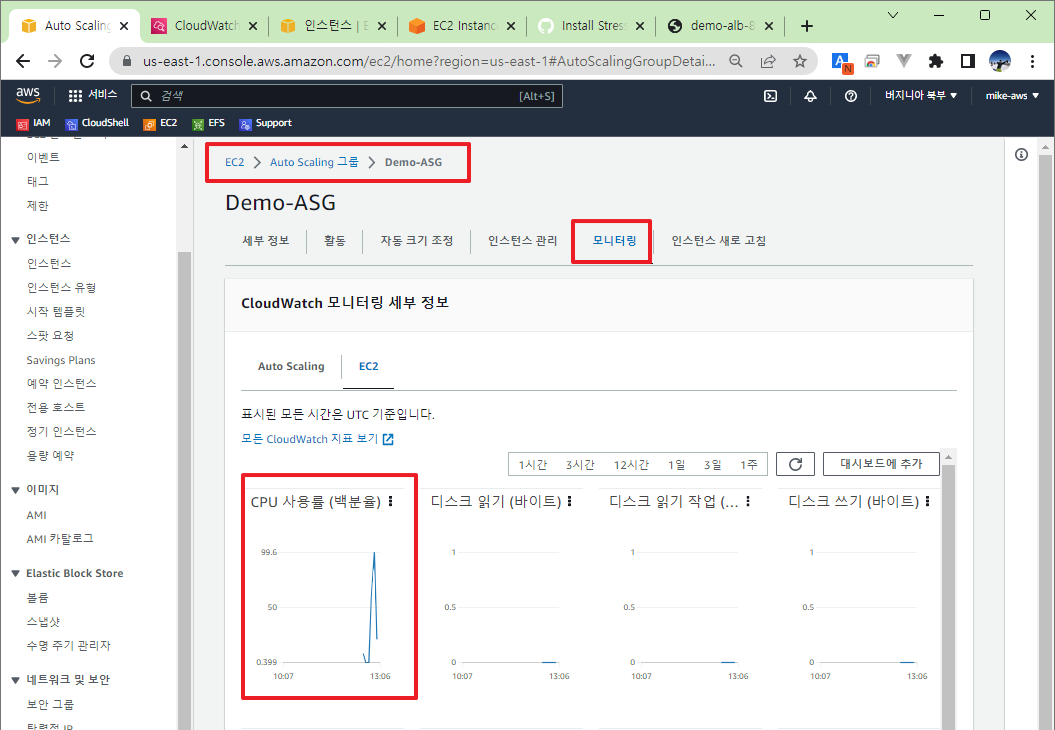Open Chrome side panel icon
The height and width of the screenshot is (730, 1055).
click(x=968, y=61)
